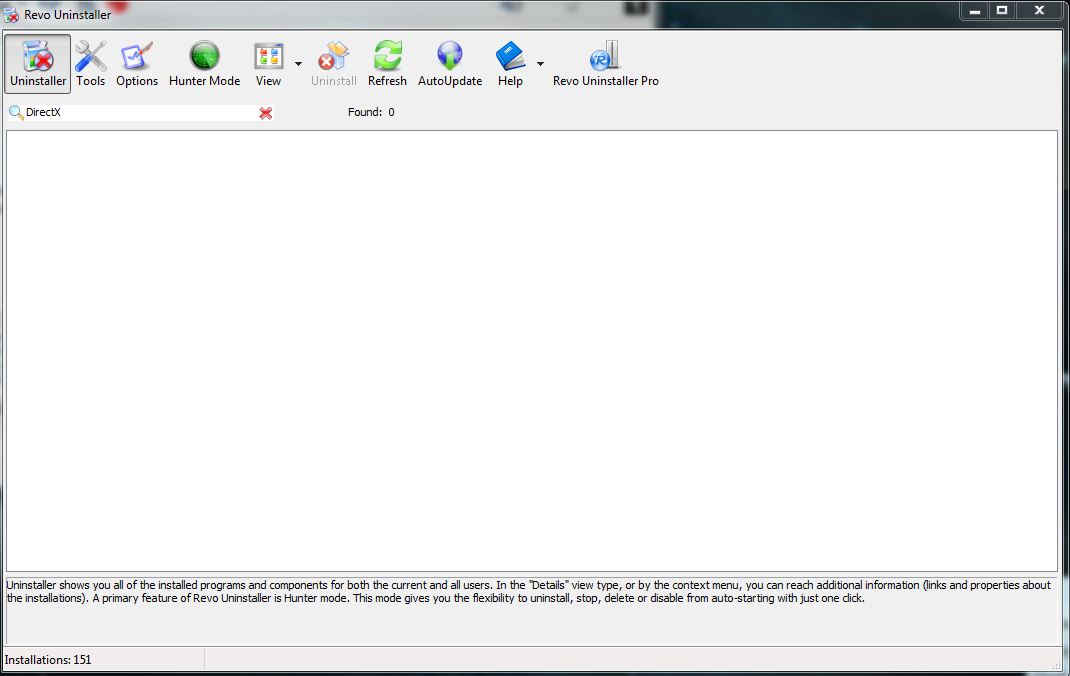Expand the Help dropdown arrow

[x=540, y=64]
